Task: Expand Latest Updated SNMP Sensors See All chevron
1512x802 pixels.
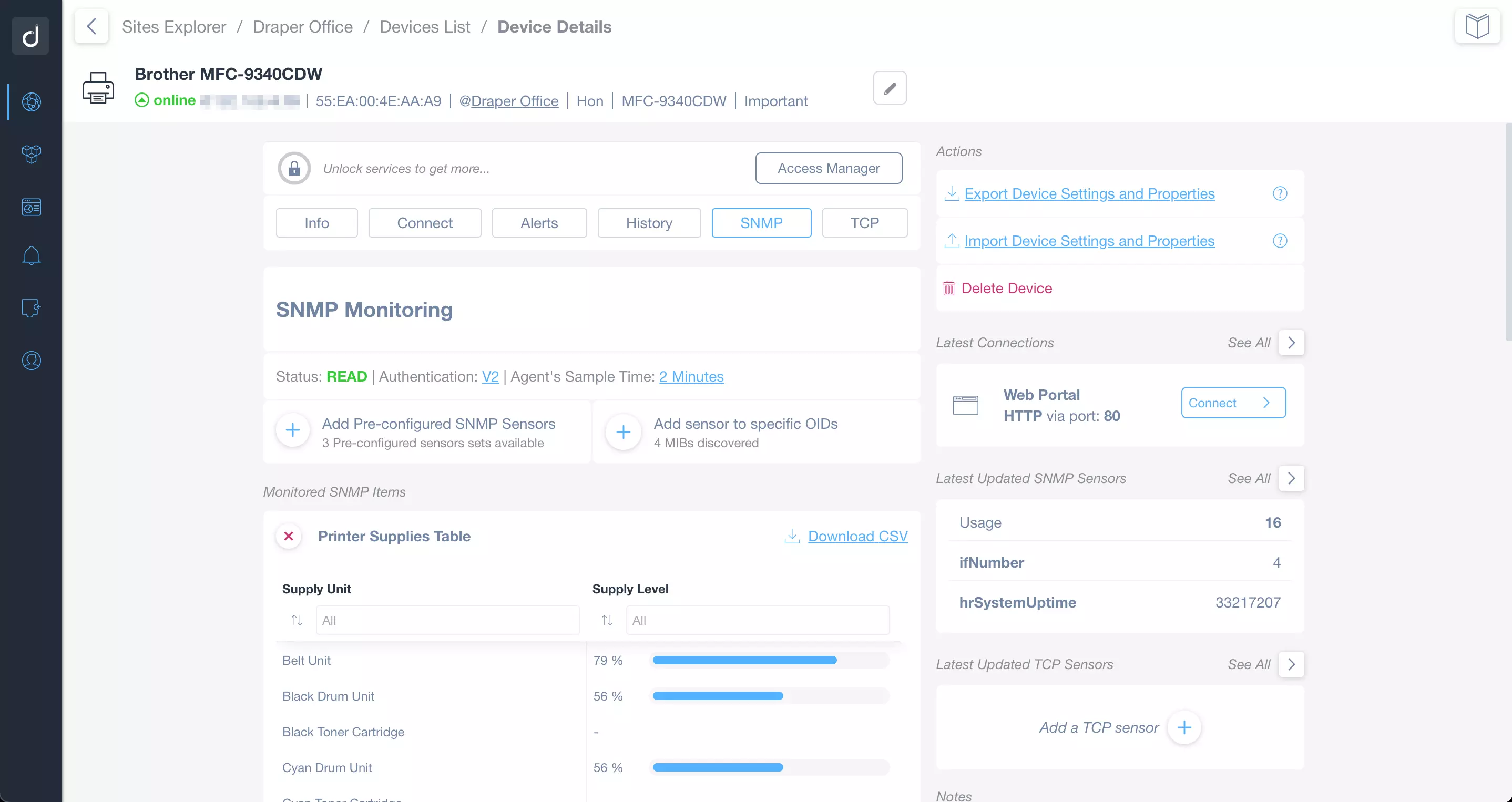Action: 1291,478
